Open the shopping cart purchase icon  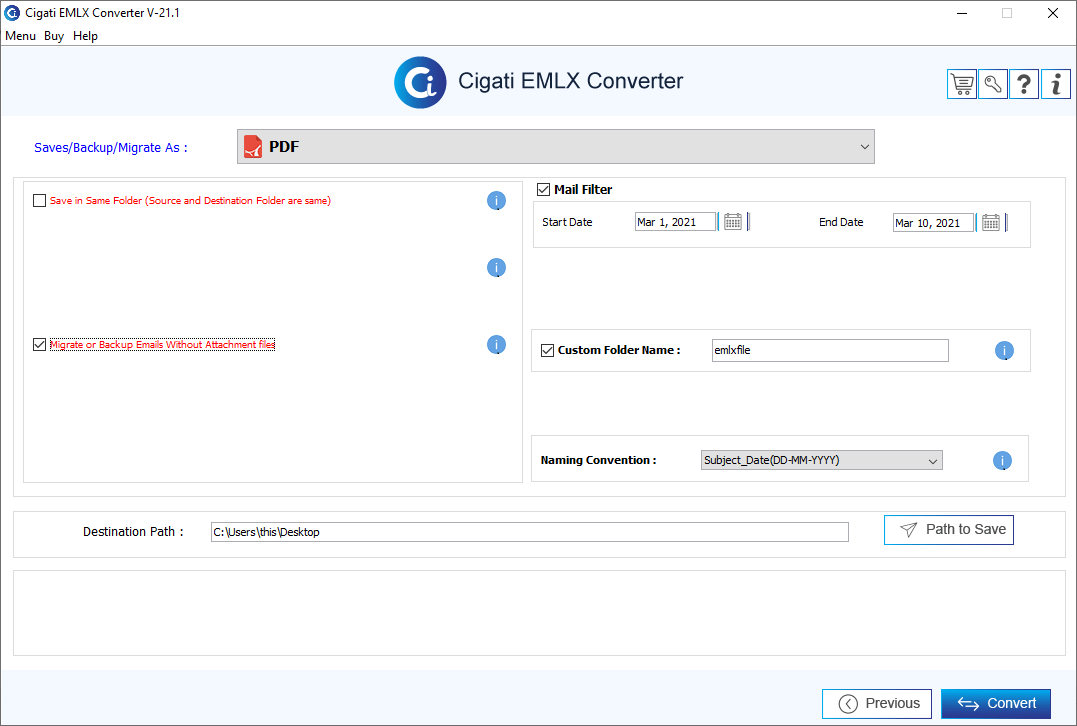point(962,84)
